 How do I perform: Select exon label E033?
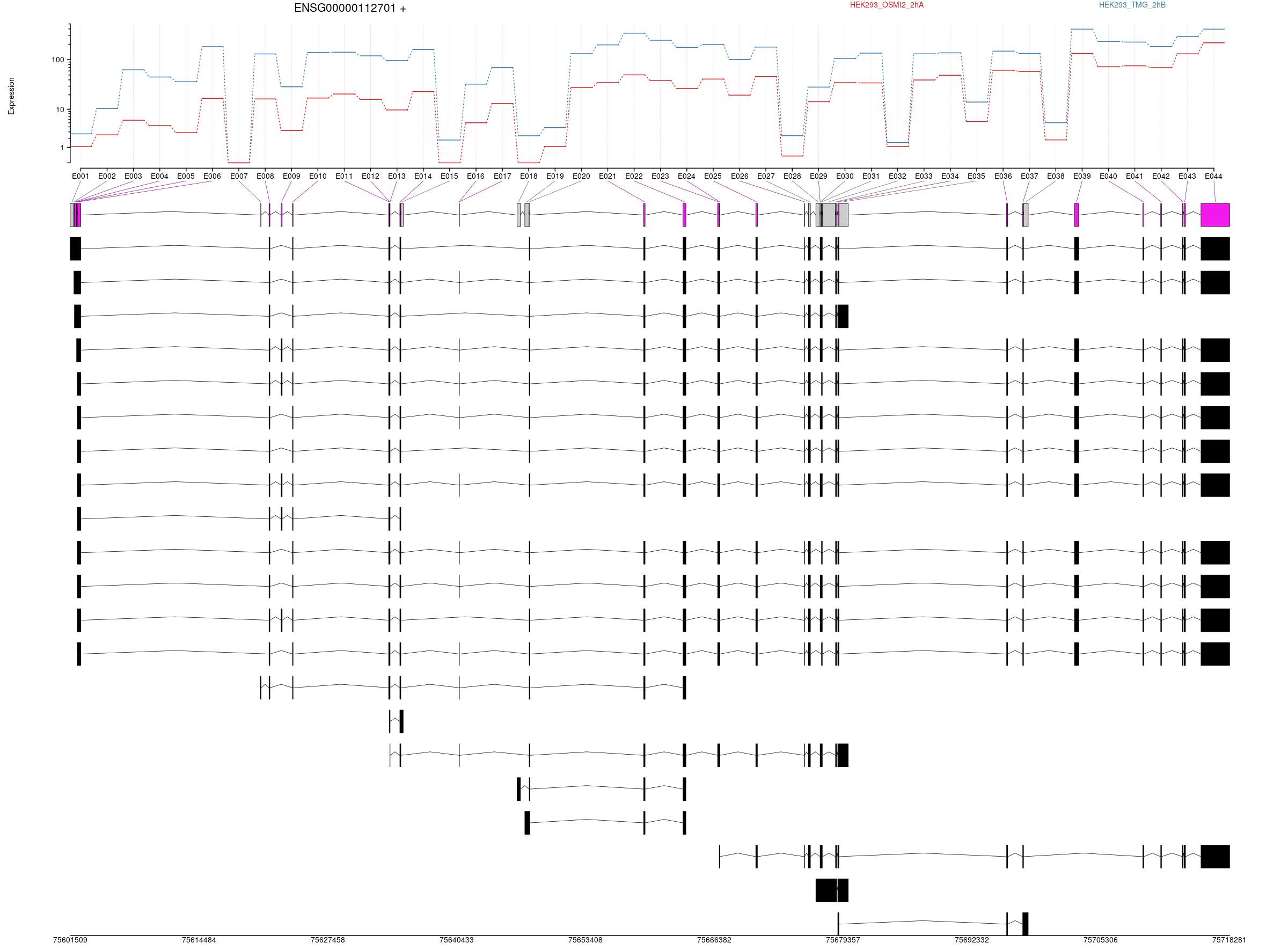point(924,177)
